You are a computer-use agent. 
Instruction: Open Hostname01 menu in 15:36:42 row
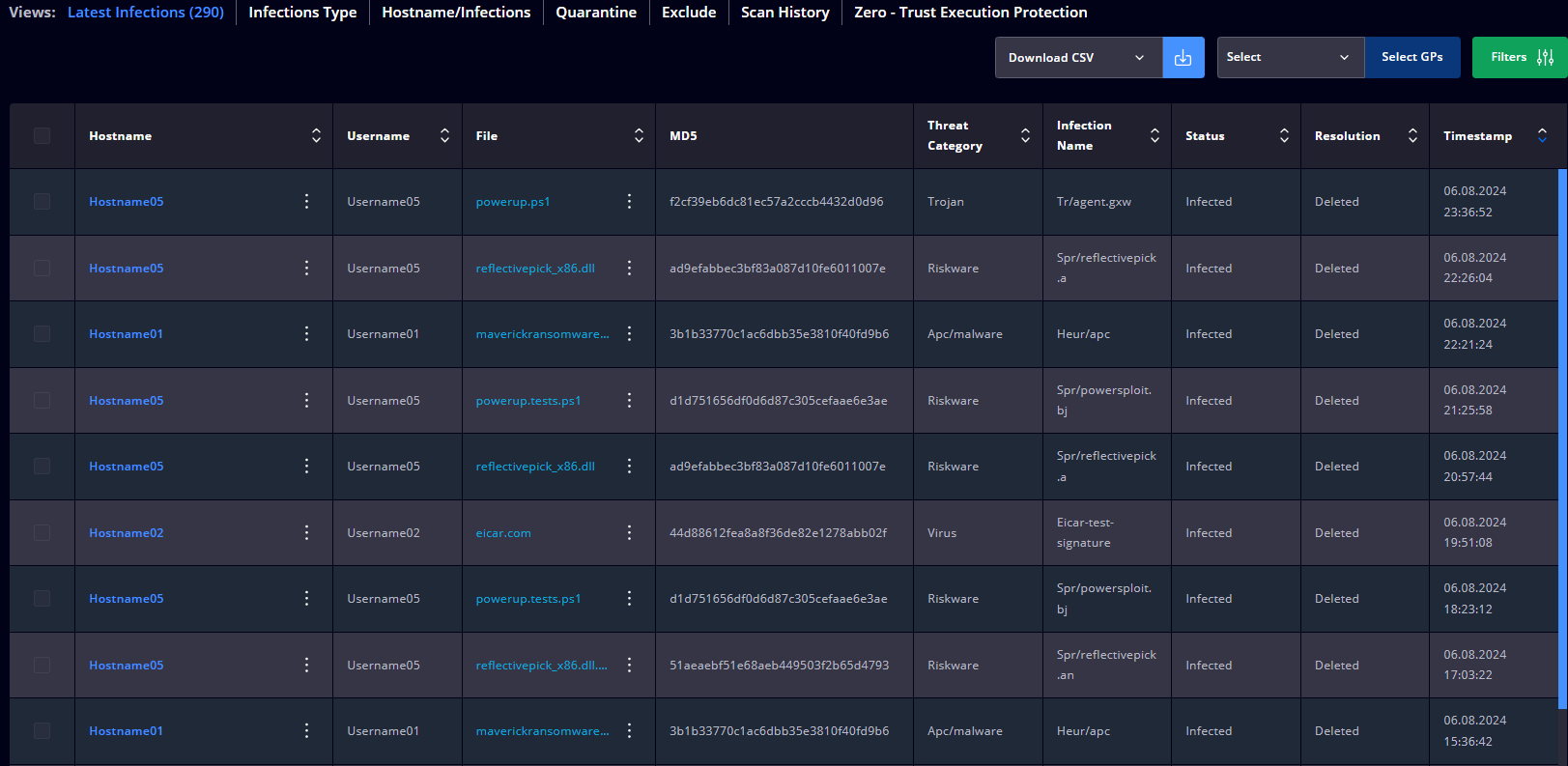click(307, 730)
